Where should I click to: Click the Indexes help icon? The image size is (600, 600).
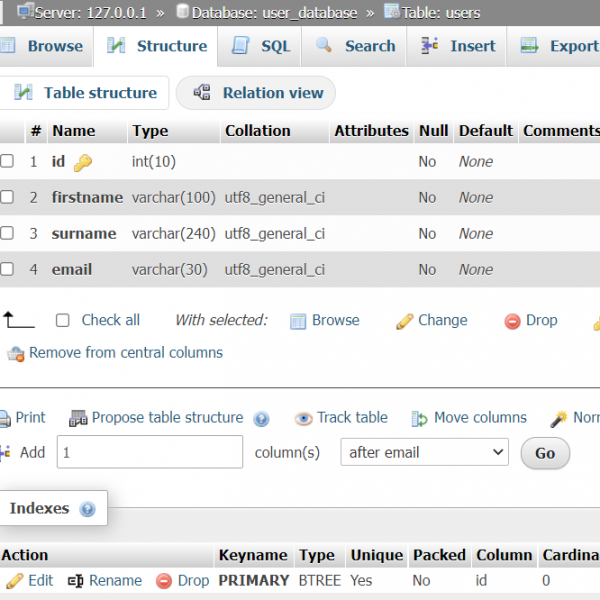click(x=87, y=509)
